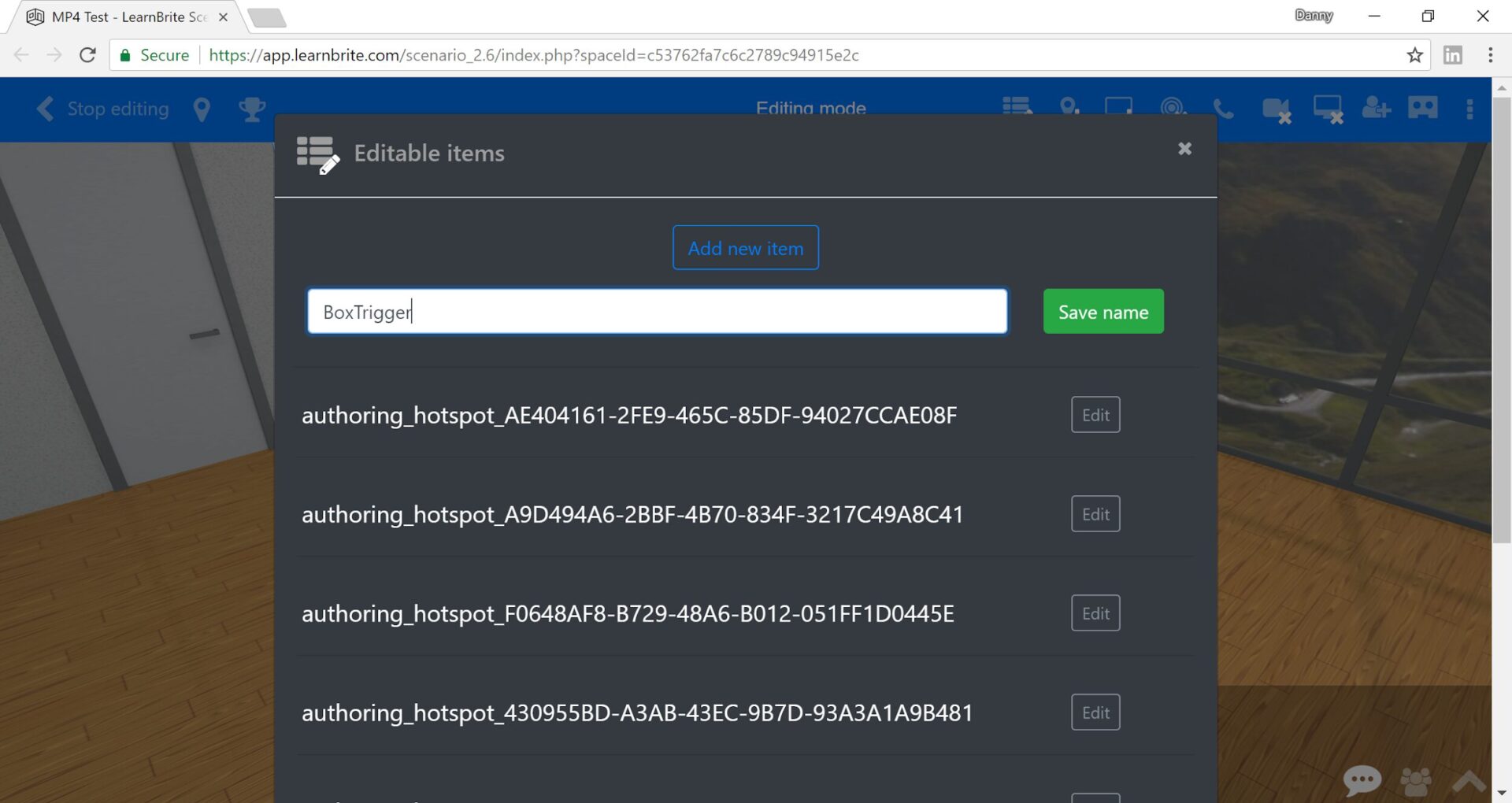Open the chat speech bubble icon
This screenshot has height=803, width=1512.
coord(1362,780)
